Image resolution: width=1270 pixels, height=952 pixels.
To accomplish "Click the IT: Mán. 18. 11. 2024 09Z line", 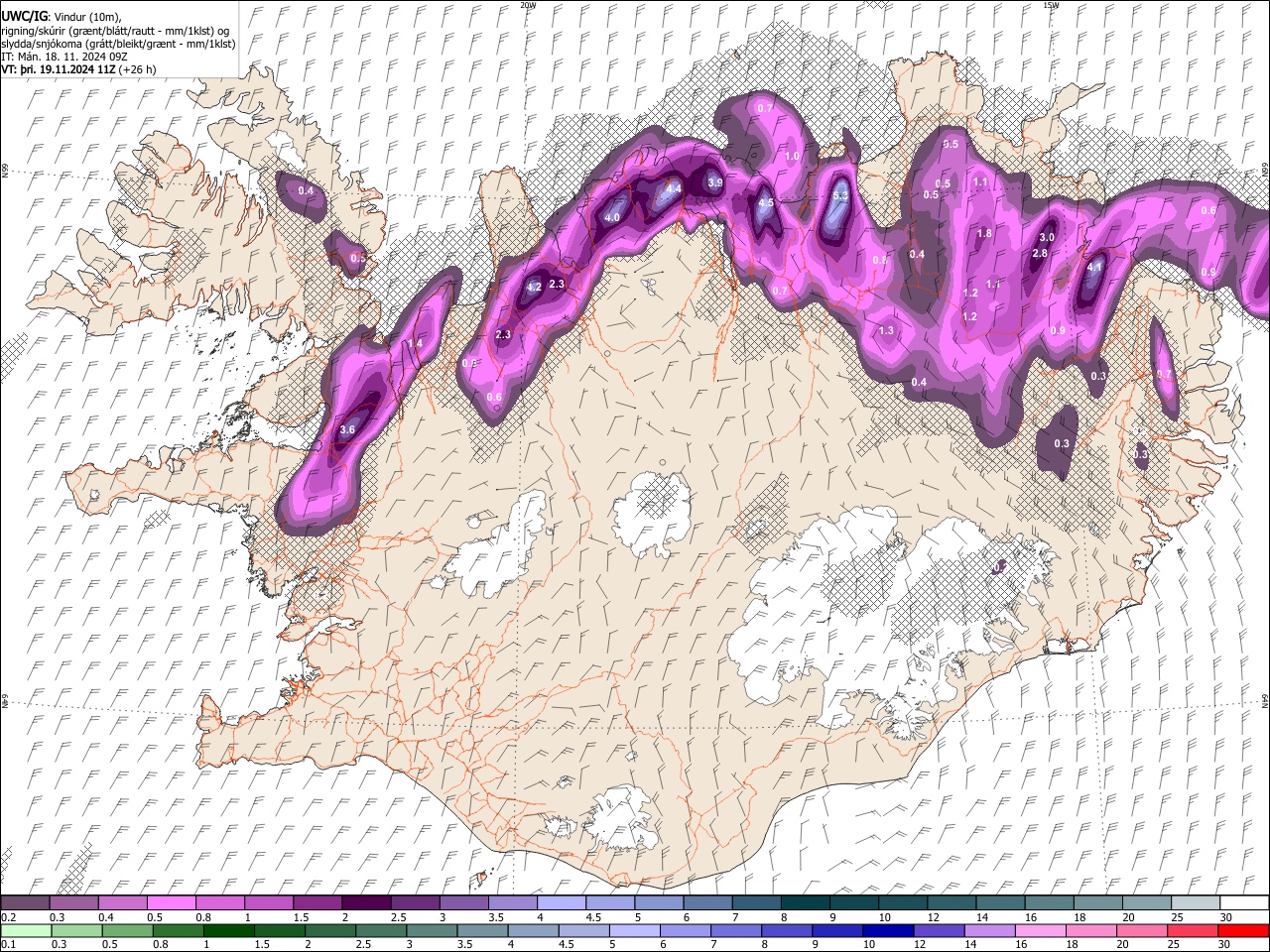I will pos(63,57).
